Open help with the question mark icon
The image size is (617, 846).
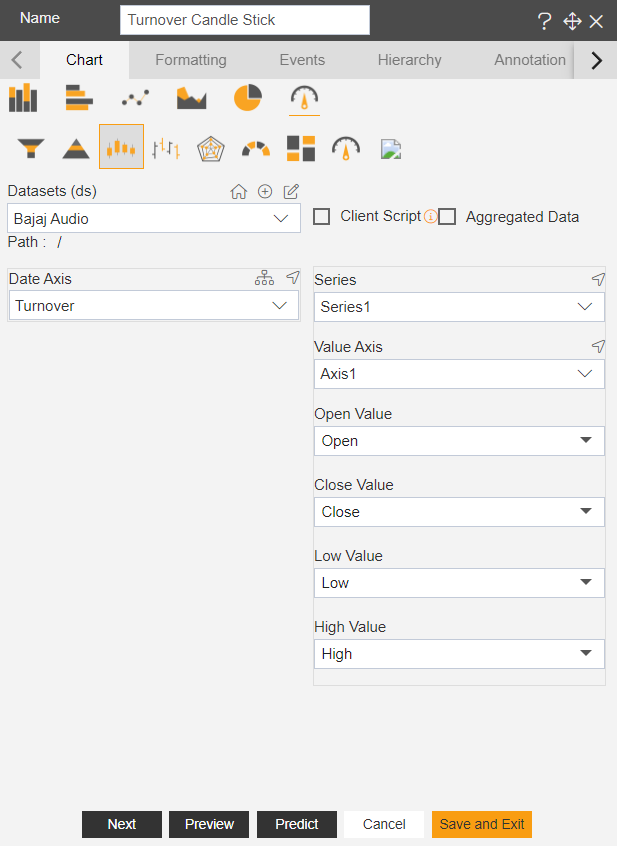pos(545,21)
